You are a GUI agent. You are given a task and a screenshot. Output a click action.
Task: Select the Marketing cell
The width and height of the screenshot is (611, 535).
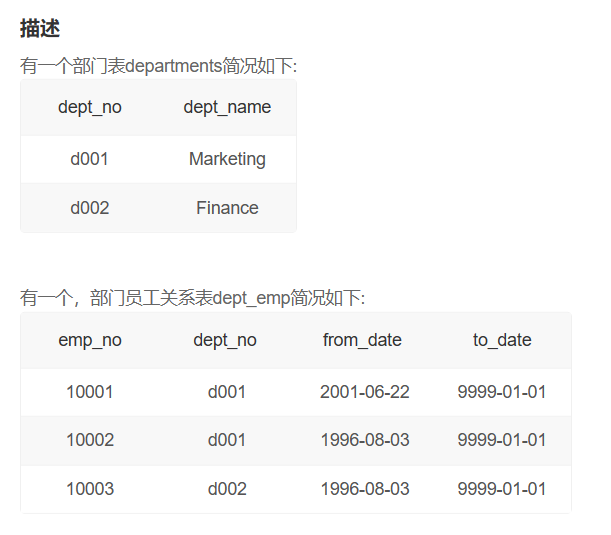click(x=227, y=159)
